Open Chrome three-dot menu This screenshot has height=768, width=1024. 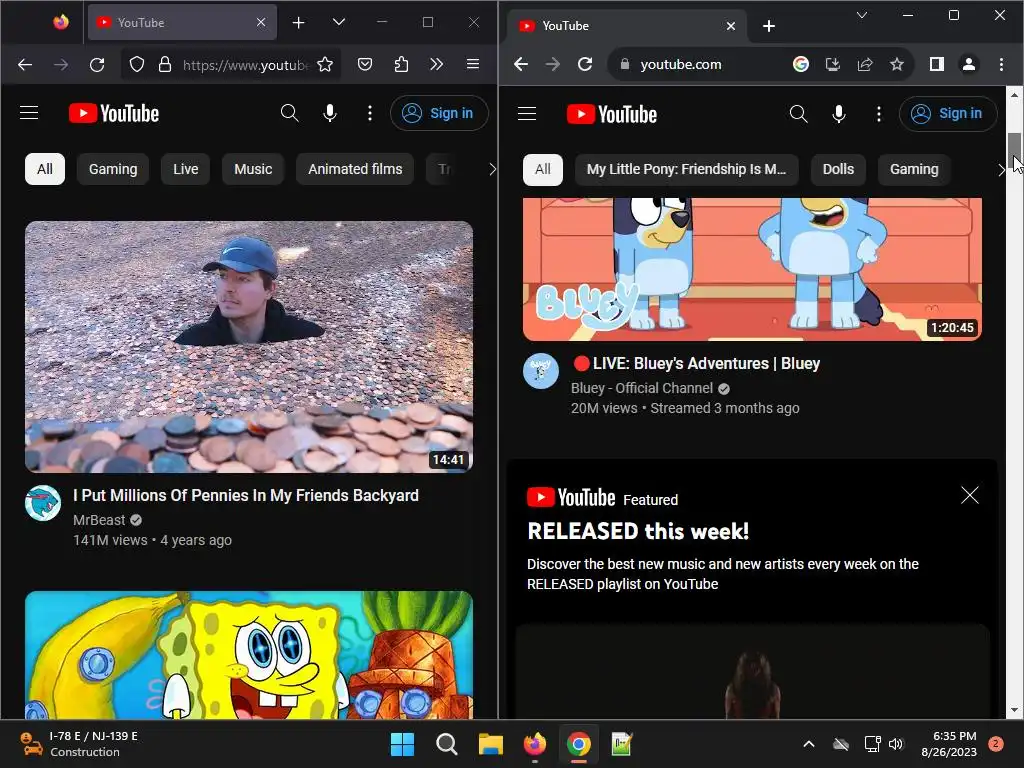tap(1001, 64)
